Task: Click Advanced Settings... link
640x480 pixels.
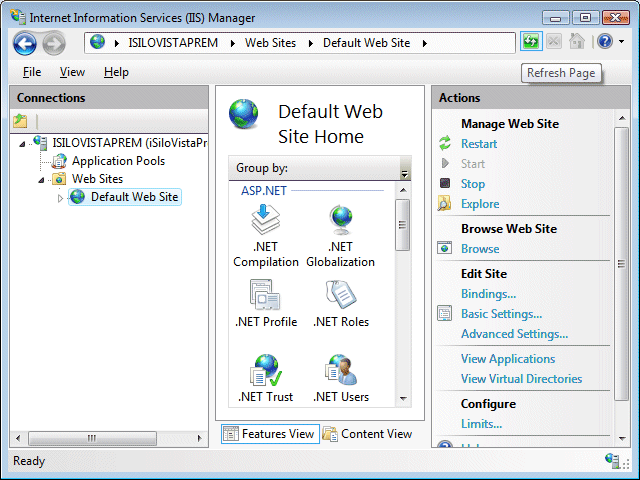Action: click(x=514, y=334)
